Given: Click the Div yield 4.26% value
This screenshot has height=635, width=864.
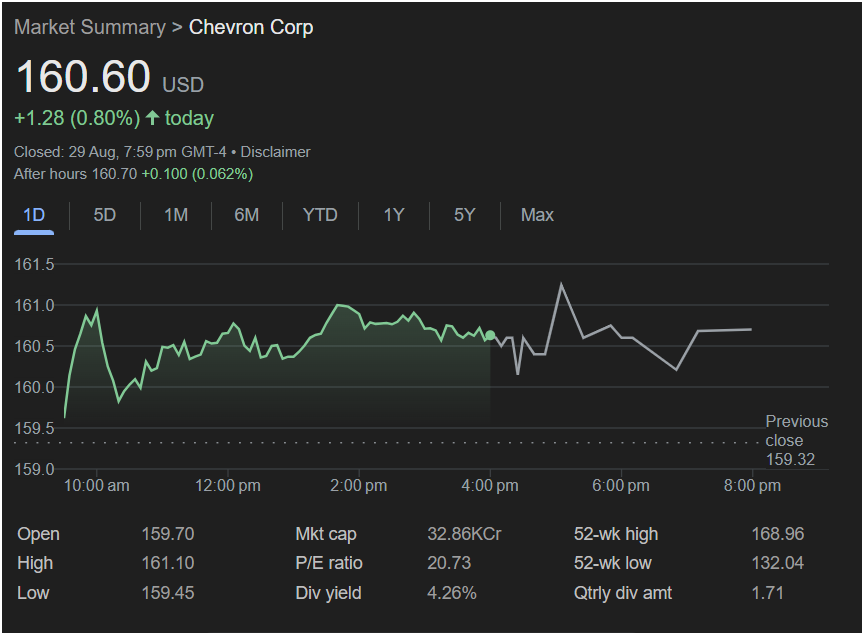Looking at the screenshot, I should point(452,593).
